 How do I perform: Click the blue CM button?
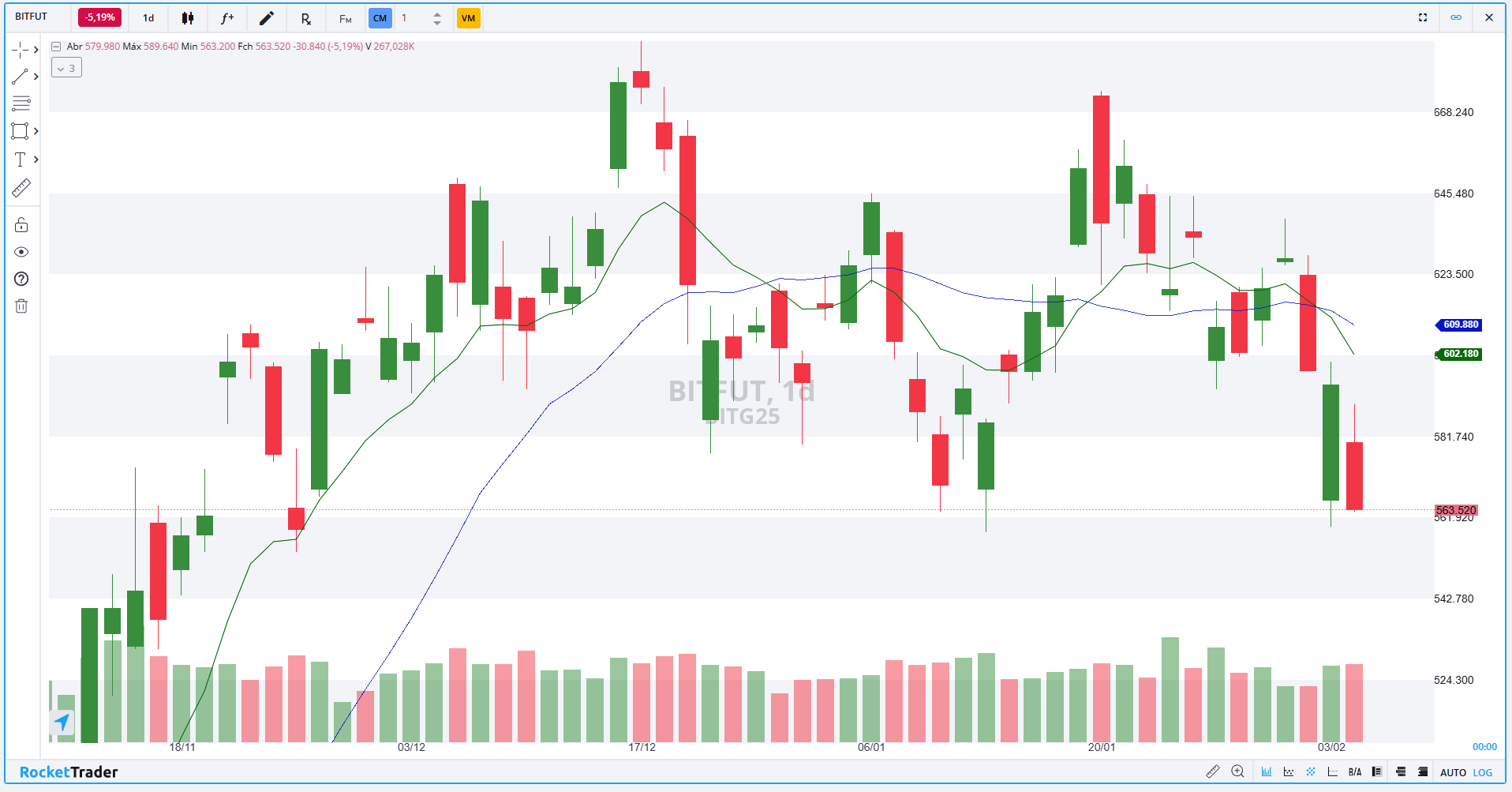(380, 18)
